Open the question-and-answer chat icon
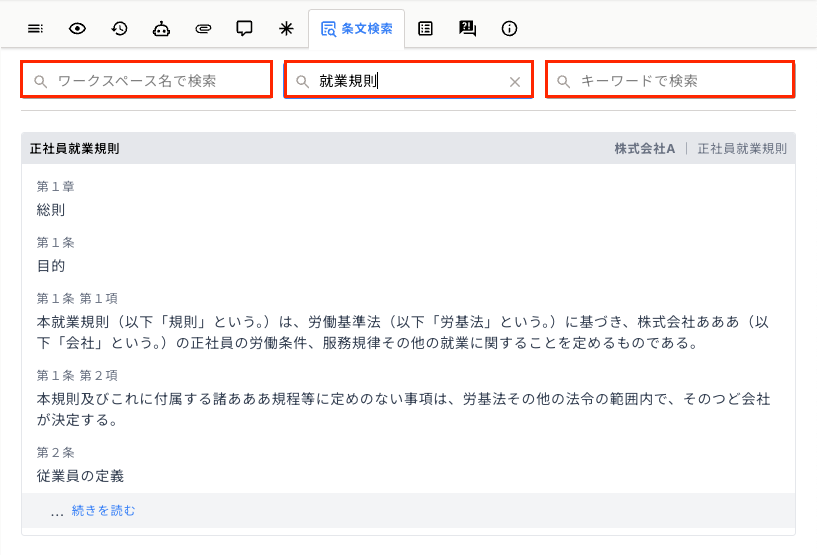The image size is (817, 555). point(467,29)
